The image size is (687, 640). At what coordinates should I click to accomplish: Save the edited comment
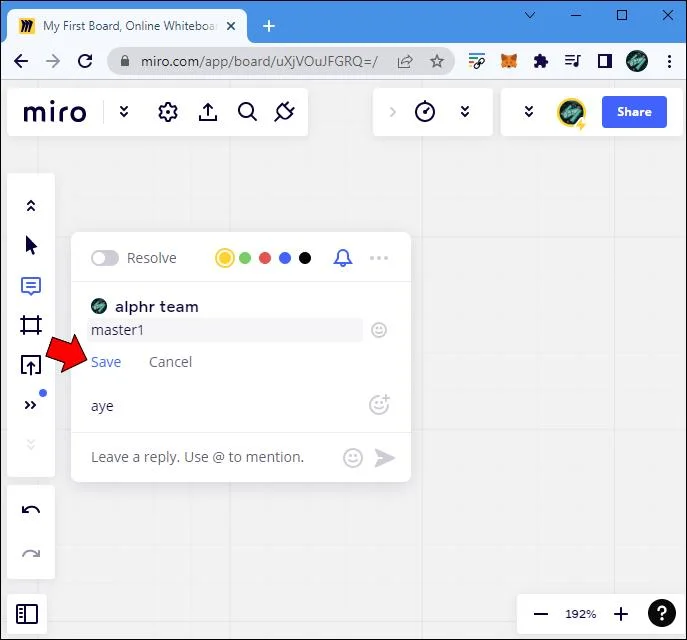[x=106, y=362]
